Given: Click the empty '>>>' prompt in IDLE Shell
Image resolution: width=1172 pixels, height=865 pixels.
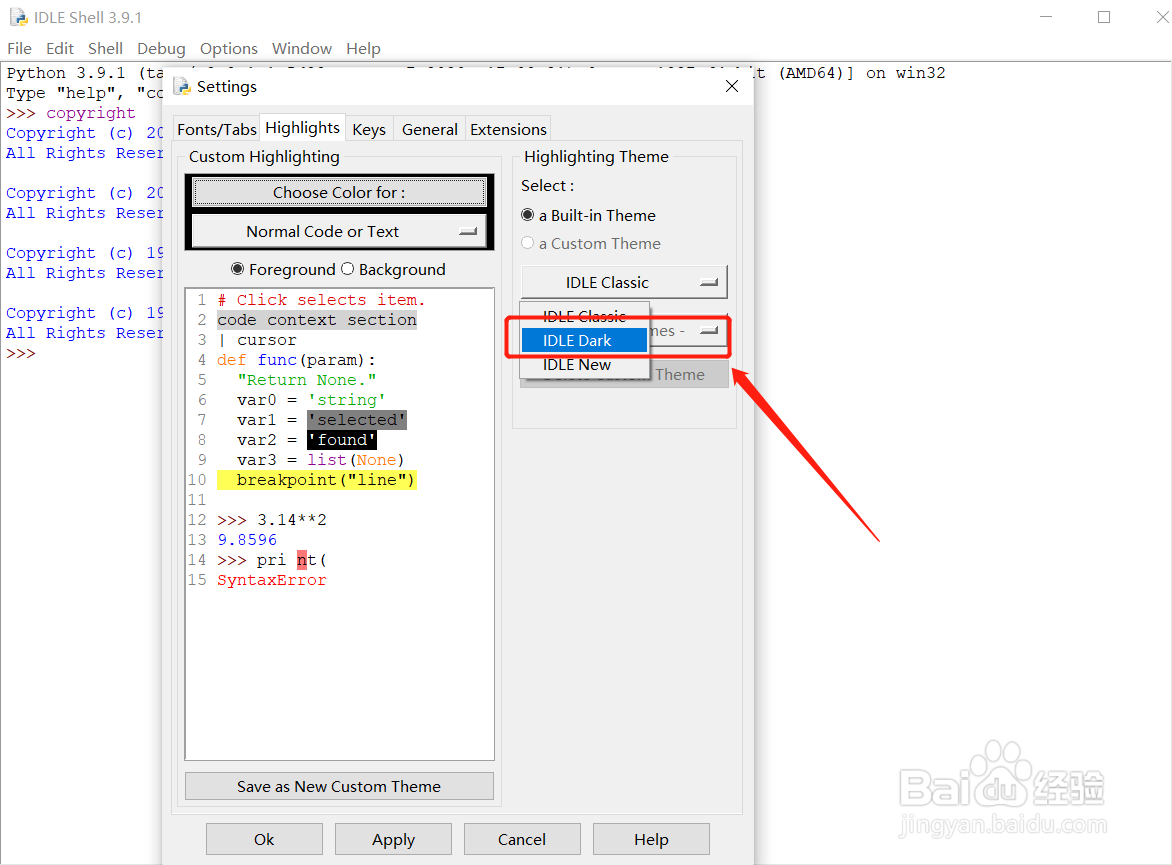Looking at the screenshot, I should pyautogui.click(x=21, y=353).
